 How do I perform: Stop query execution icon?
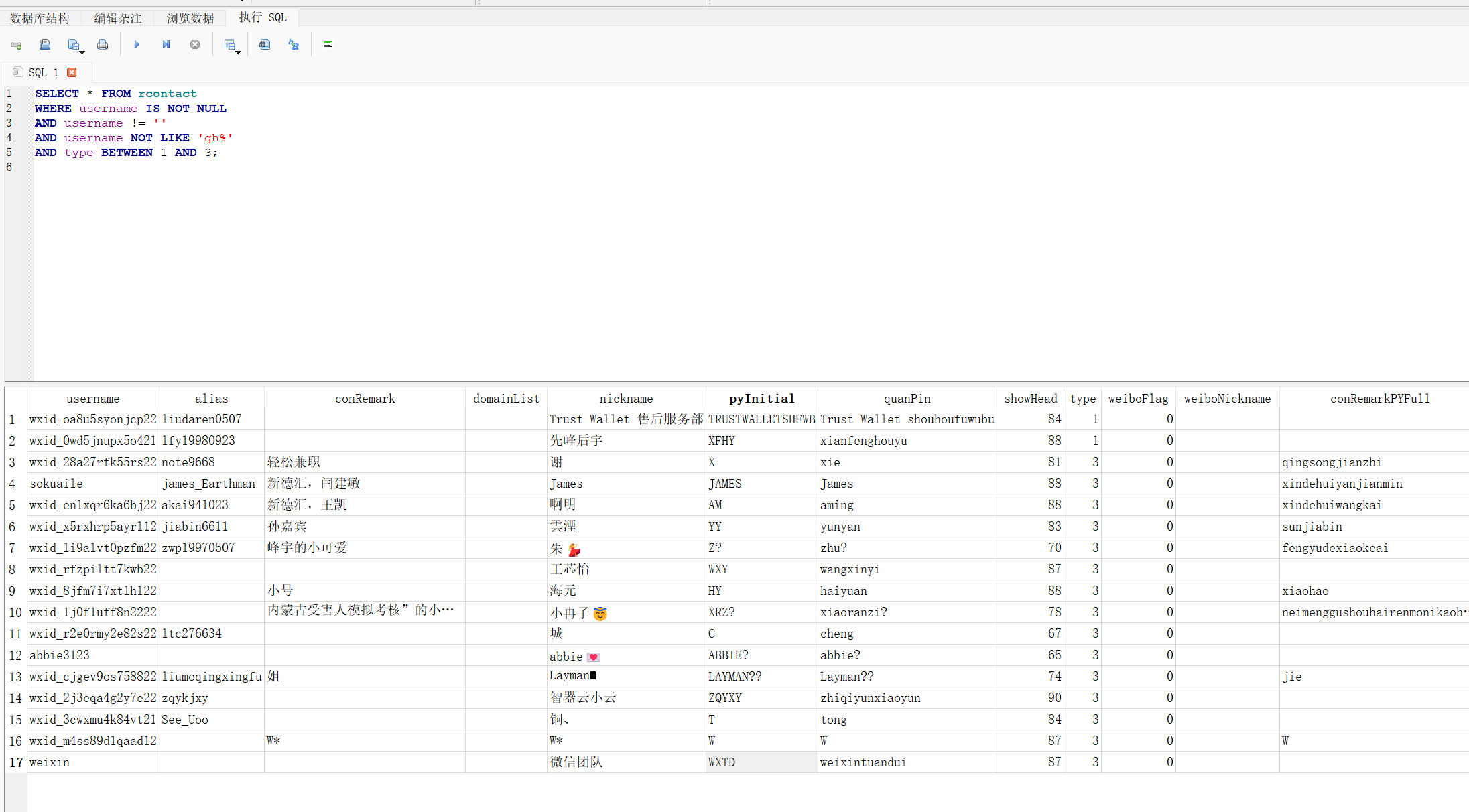pos(195,45)
